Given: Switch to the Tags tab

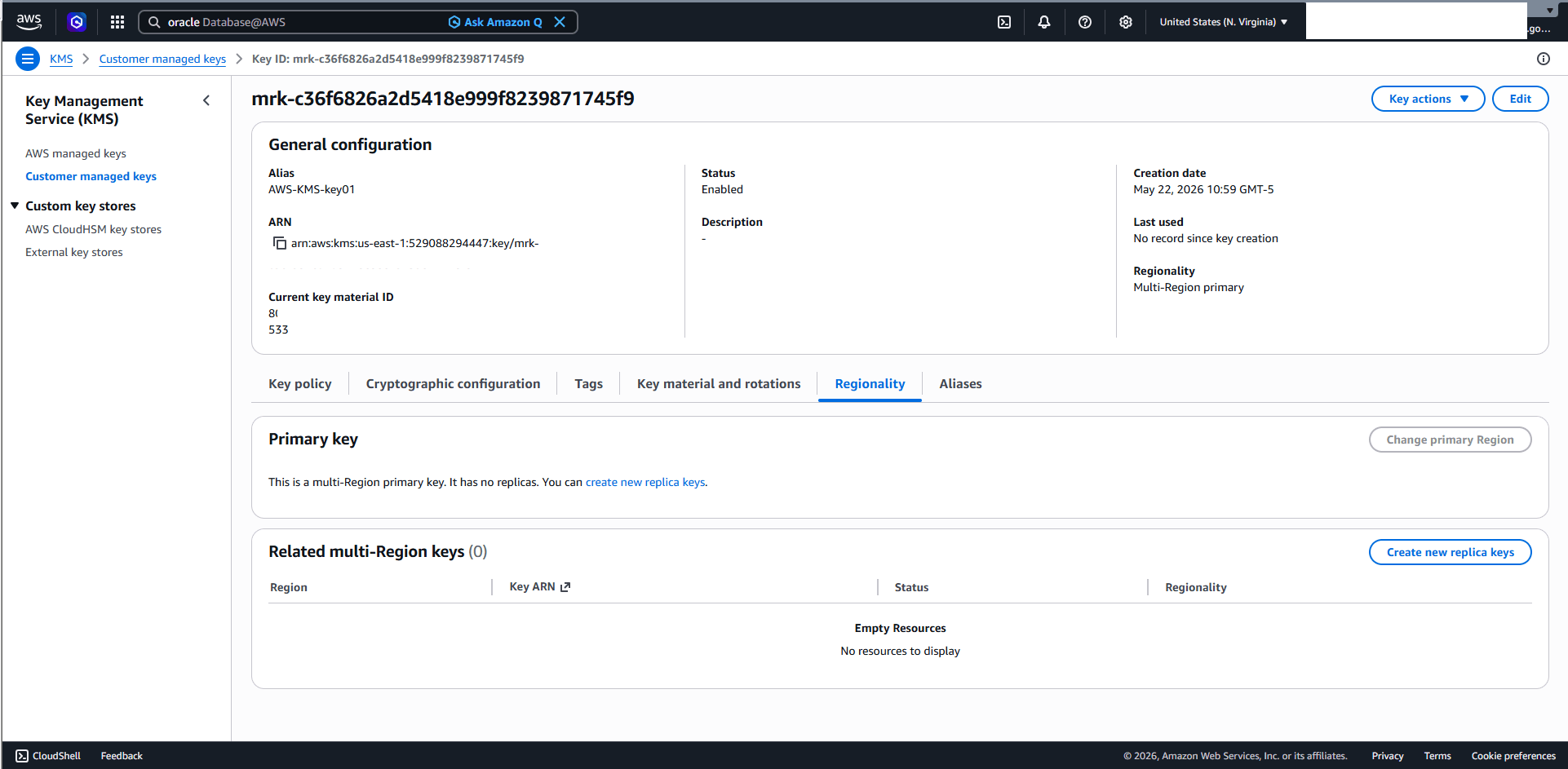Looking at the screenshot, I should click(x=588, y=383).
